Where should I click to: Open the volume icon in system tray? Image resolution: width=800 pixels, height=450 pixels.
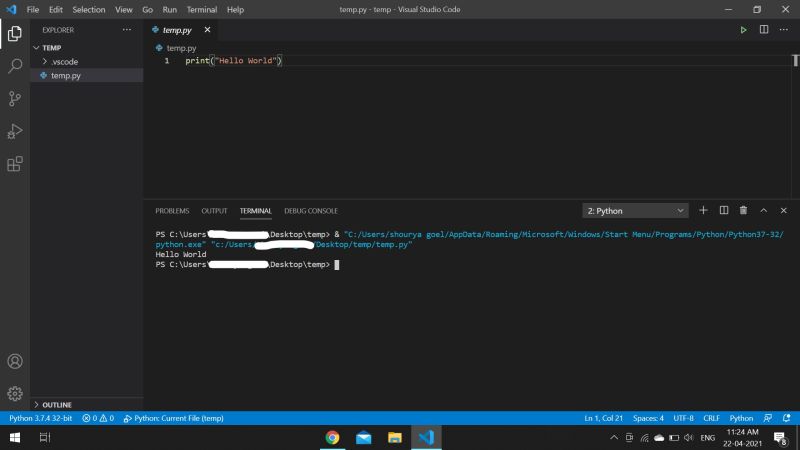coord(689,438)
